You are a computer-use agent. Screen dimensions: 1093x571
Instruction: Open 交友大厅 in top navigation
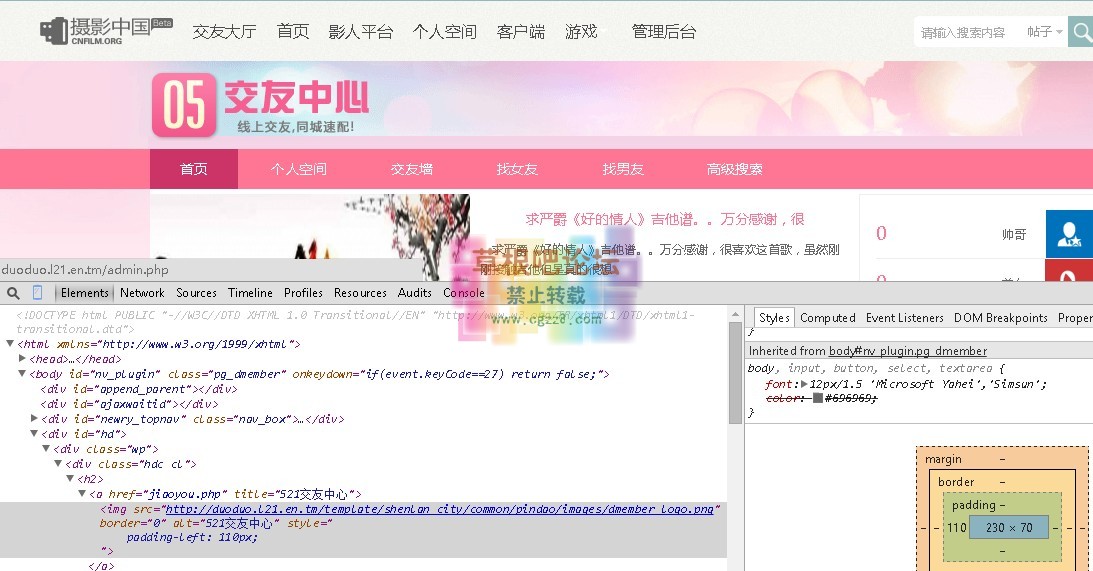[x=224, y=31]
